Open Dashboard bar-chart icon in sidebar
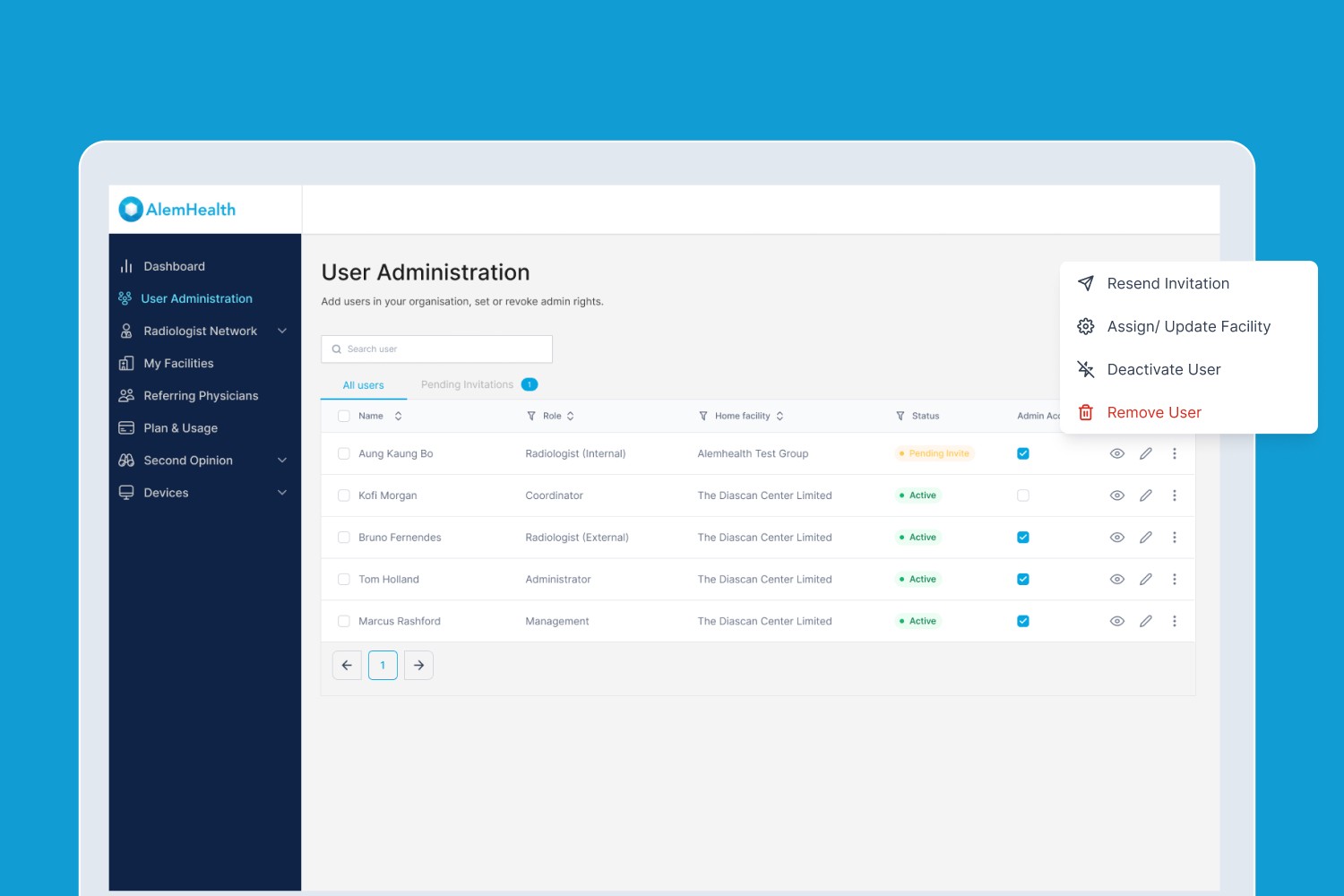 (x=126, y=266)
